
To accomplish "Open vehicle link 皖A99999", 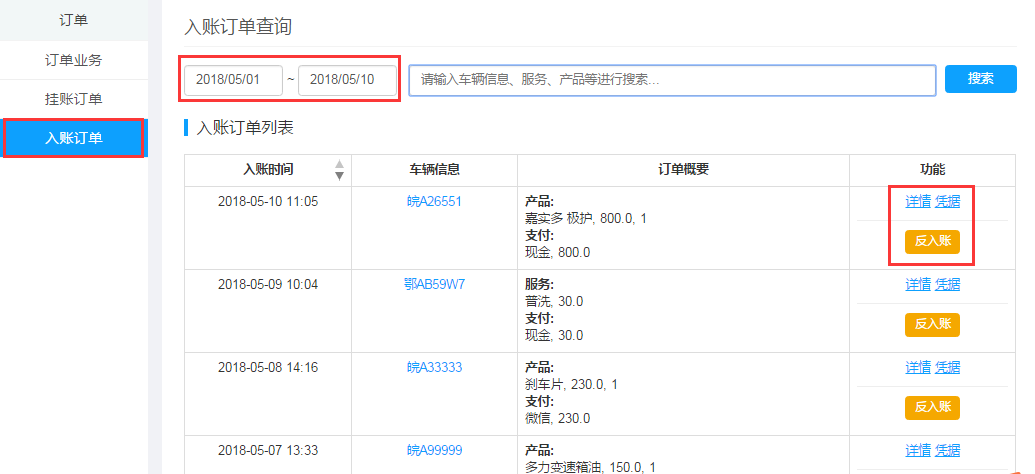I will [x=434, y=451].
